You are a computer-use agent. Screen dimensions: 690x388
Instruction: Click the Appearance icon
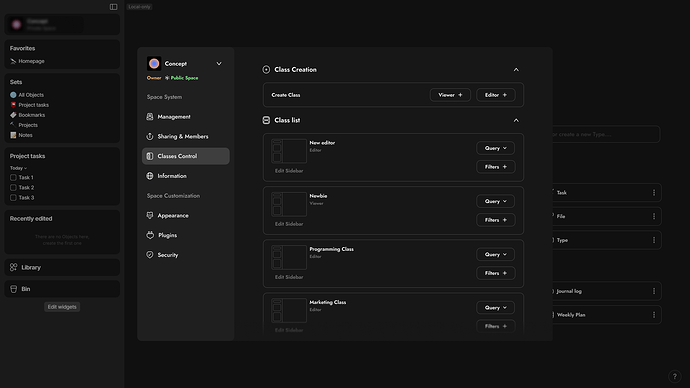pos(150,216)
